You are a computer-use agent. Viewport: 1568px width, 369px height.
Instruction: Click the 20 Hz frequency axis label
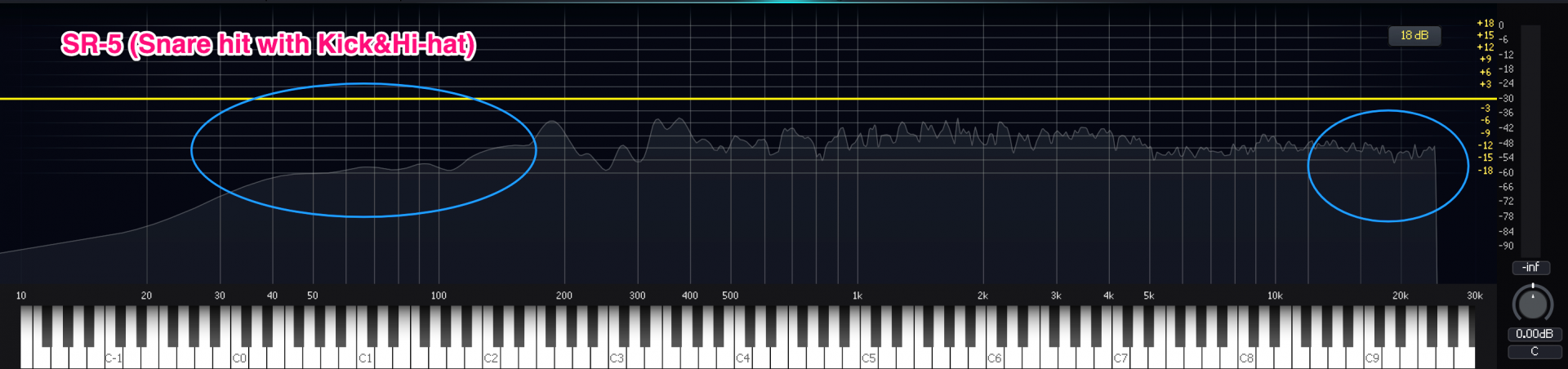(x=146, y=296)
